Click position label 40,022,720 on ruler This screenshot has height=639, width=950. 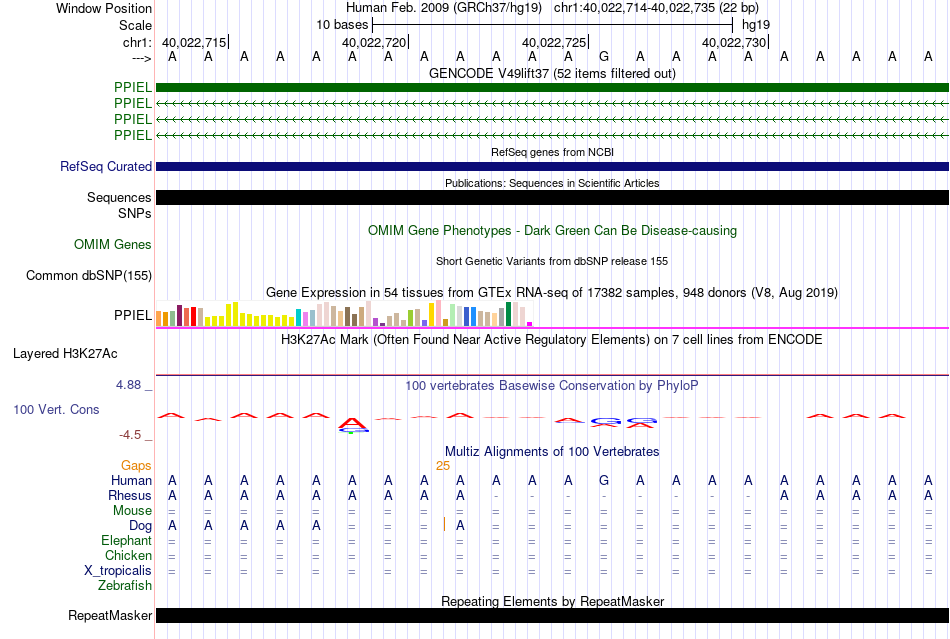(374, 42)
